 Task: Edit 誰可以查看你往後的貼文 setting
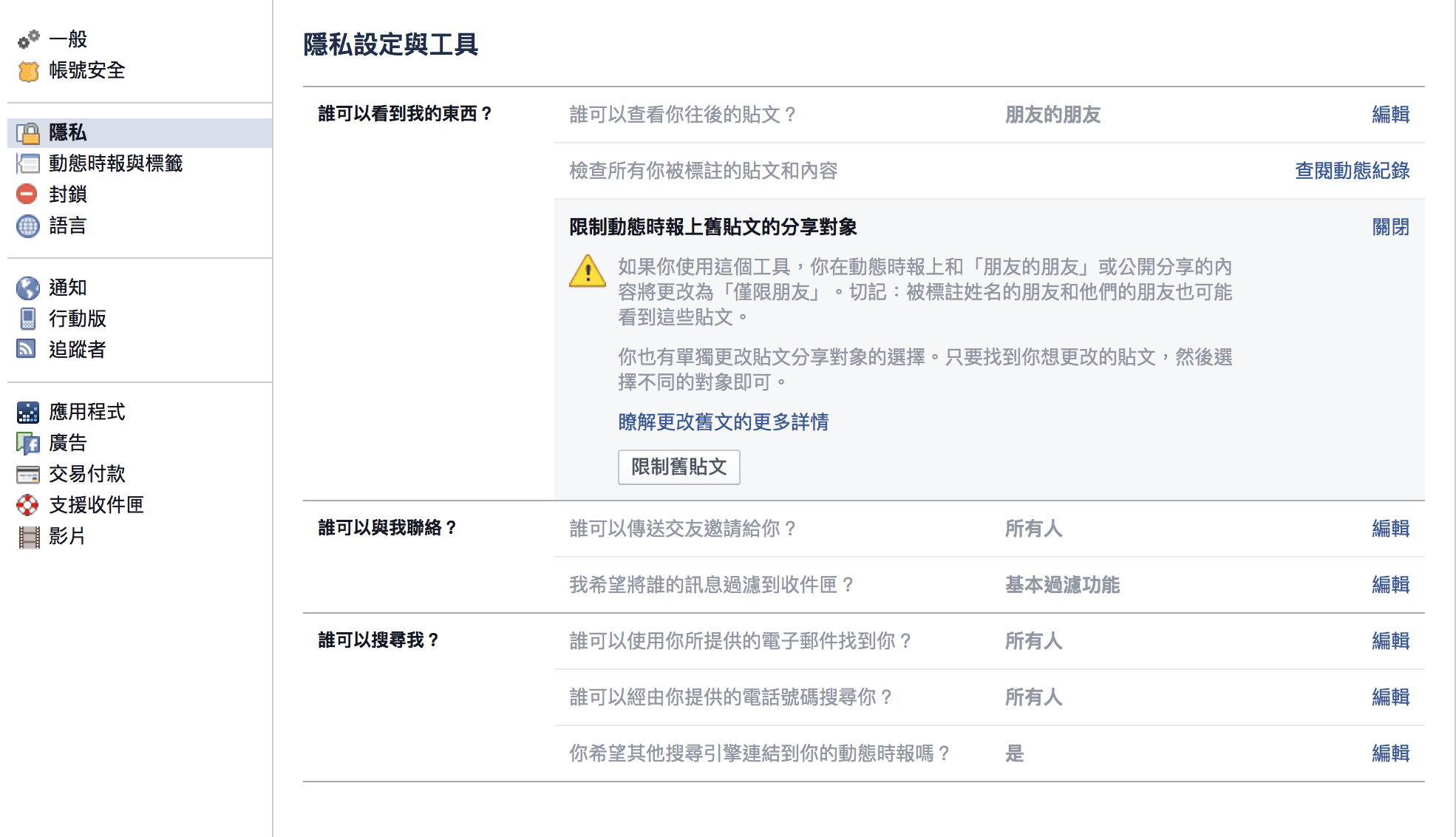(1391, 115)
